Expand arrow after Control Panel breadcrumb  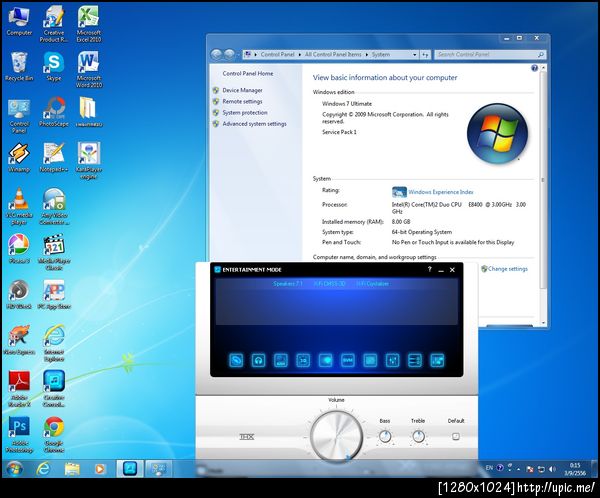300,55
